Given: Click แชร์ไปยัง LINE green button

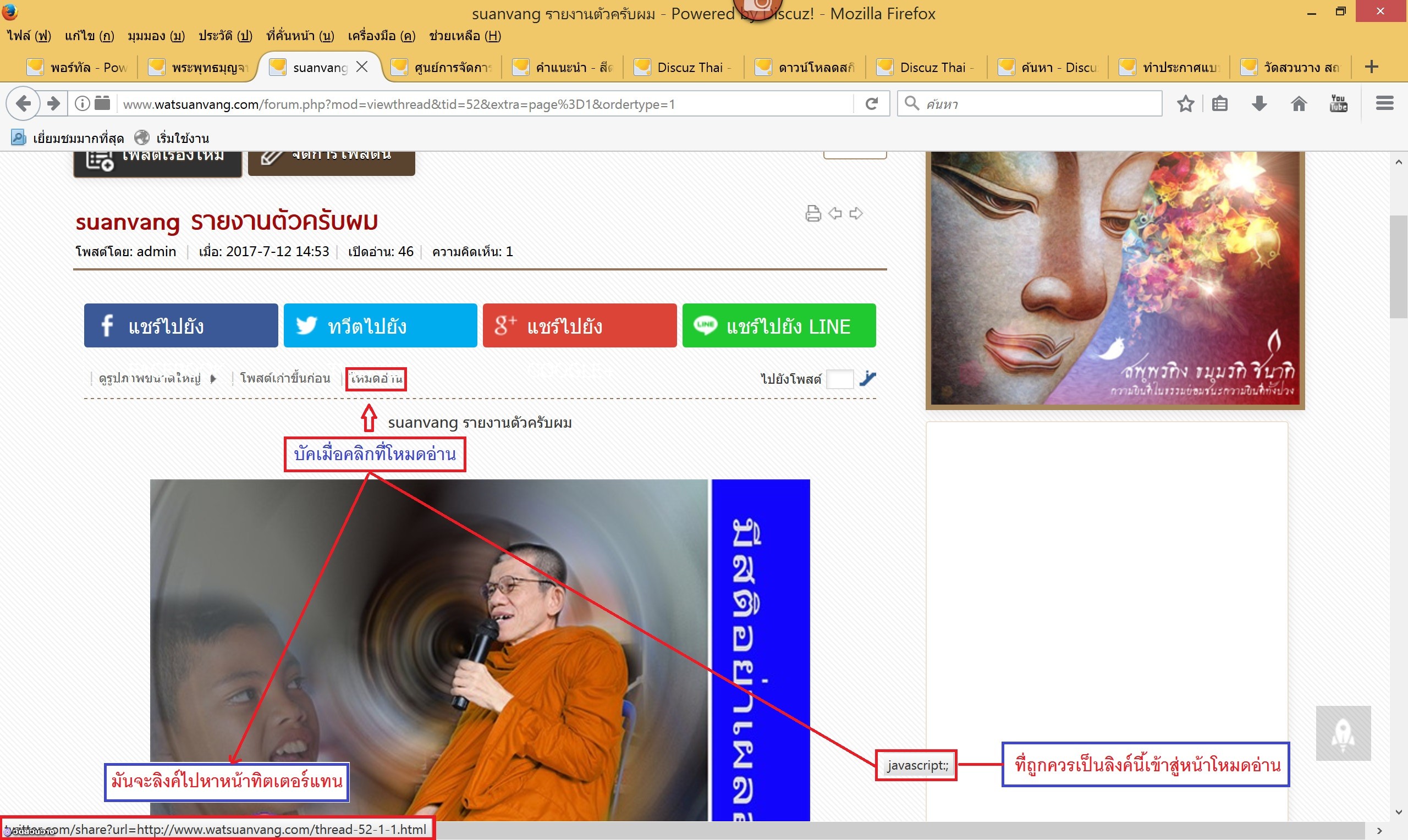Looking at the screenshot, I should (x=779, y=325).
